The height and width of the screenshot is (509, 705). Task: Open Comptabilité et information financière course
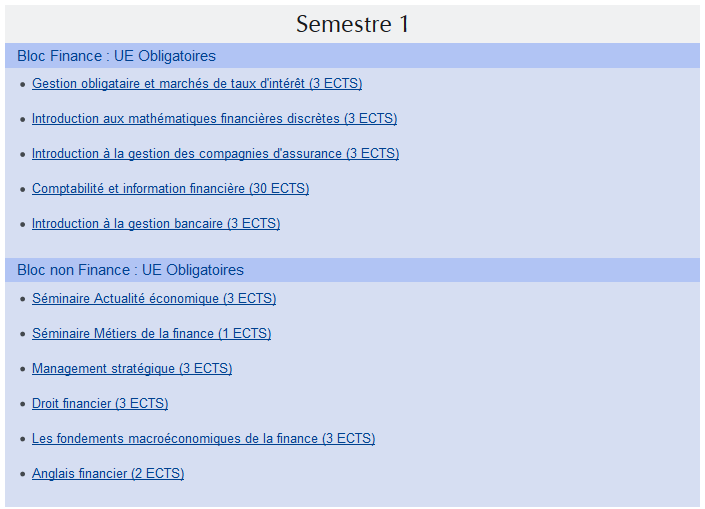[x=170, y=189]
